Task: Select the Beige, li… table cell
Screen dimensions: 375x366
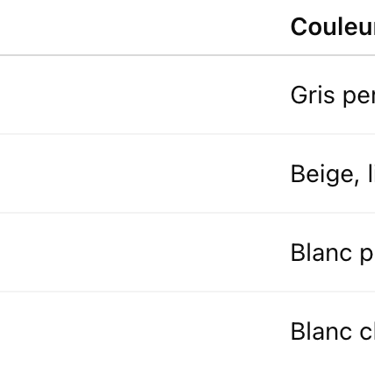Action: 333,174
